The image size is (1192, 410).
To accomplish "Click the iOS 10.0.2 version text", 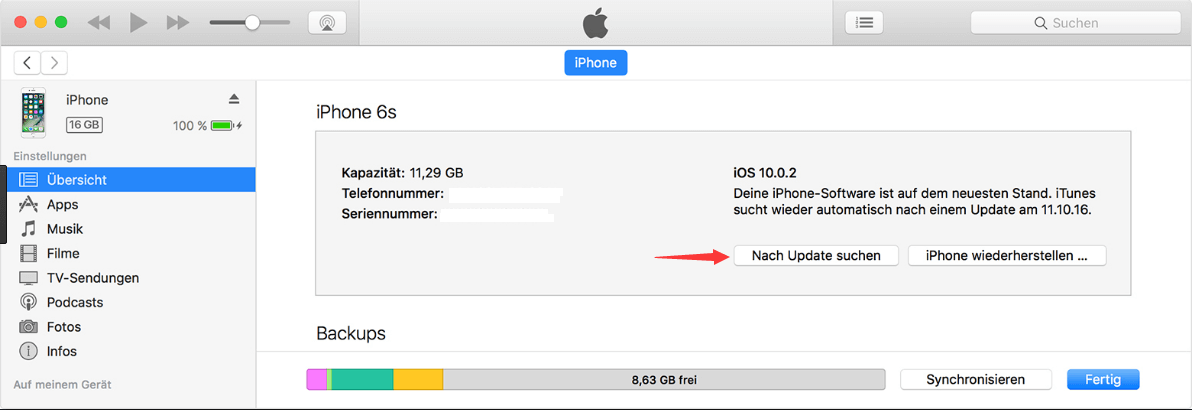I will [764, 172].
